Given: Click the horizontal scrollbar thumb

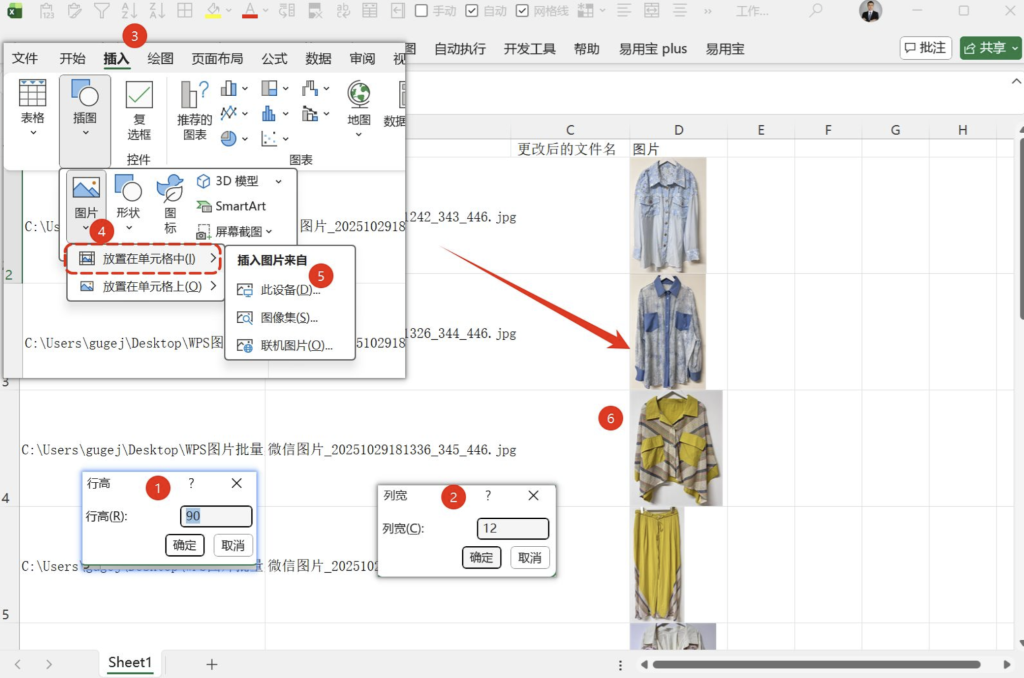Looking at the screenshot, I should click(x=816, y=664).
